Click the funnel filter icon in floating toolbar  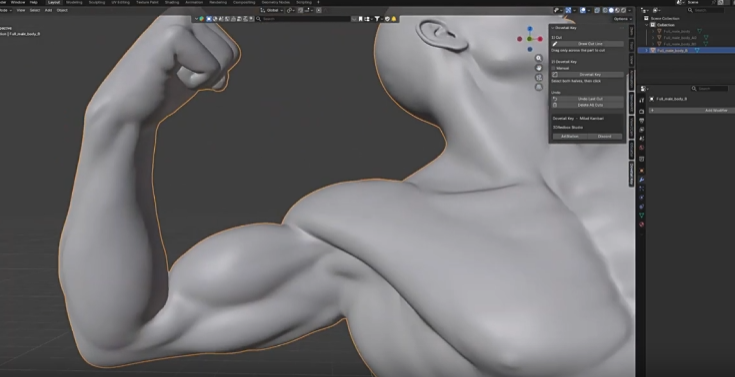point(377,19)
